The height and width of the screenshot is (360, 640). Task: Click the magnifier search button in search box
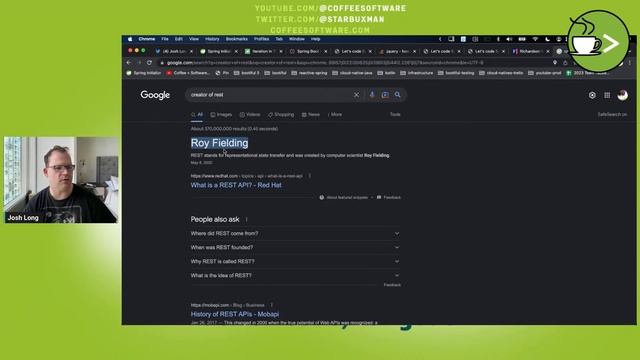[x=398, y=95]
